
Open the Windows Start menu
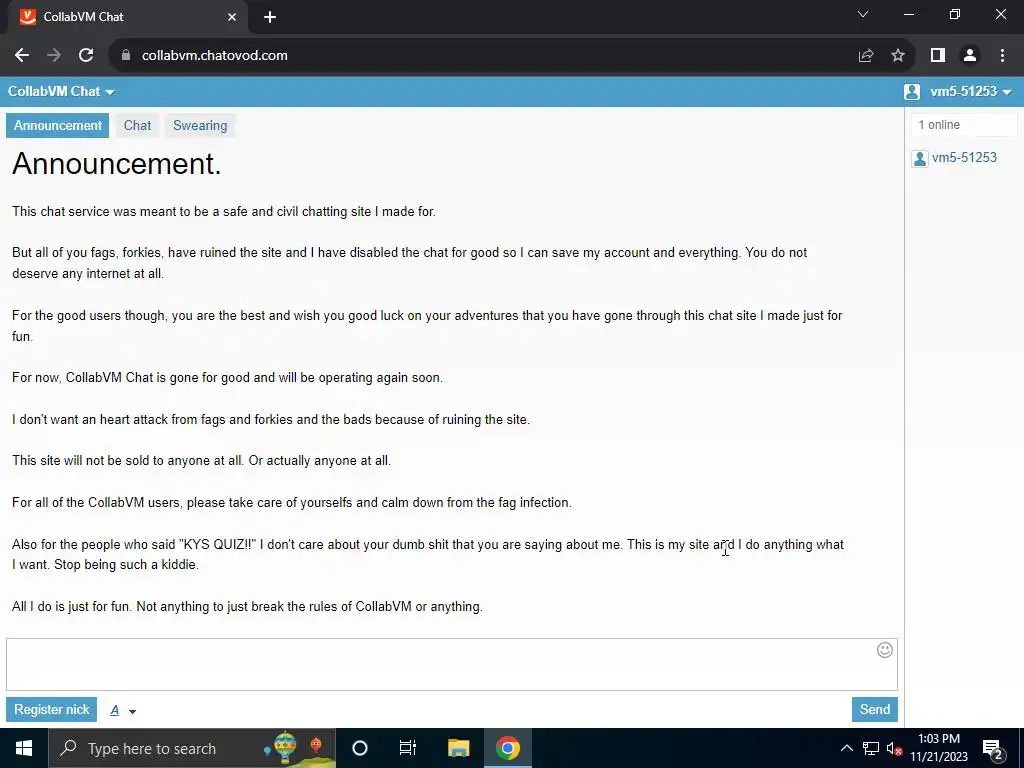[x=24, y=748]
